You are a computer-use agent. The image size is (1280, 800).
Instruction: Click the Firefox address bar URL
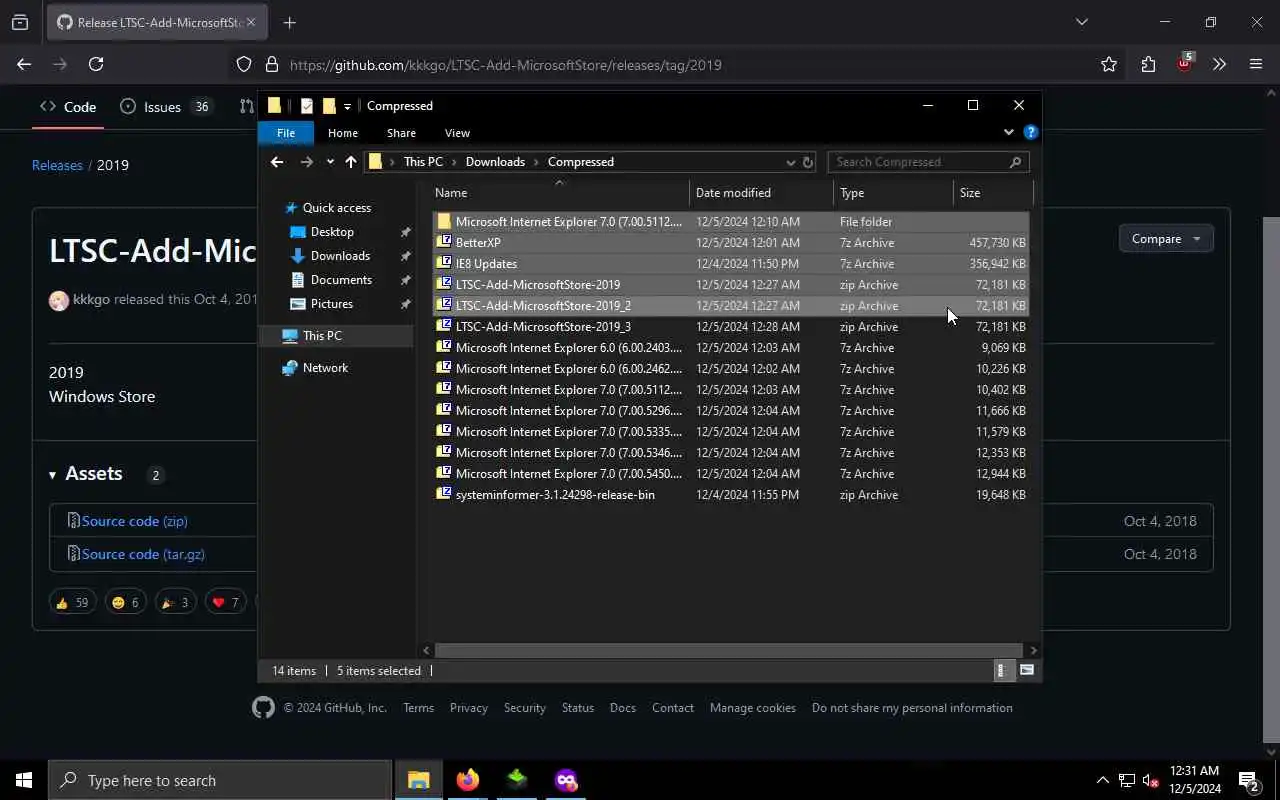(x=505, y=65)
